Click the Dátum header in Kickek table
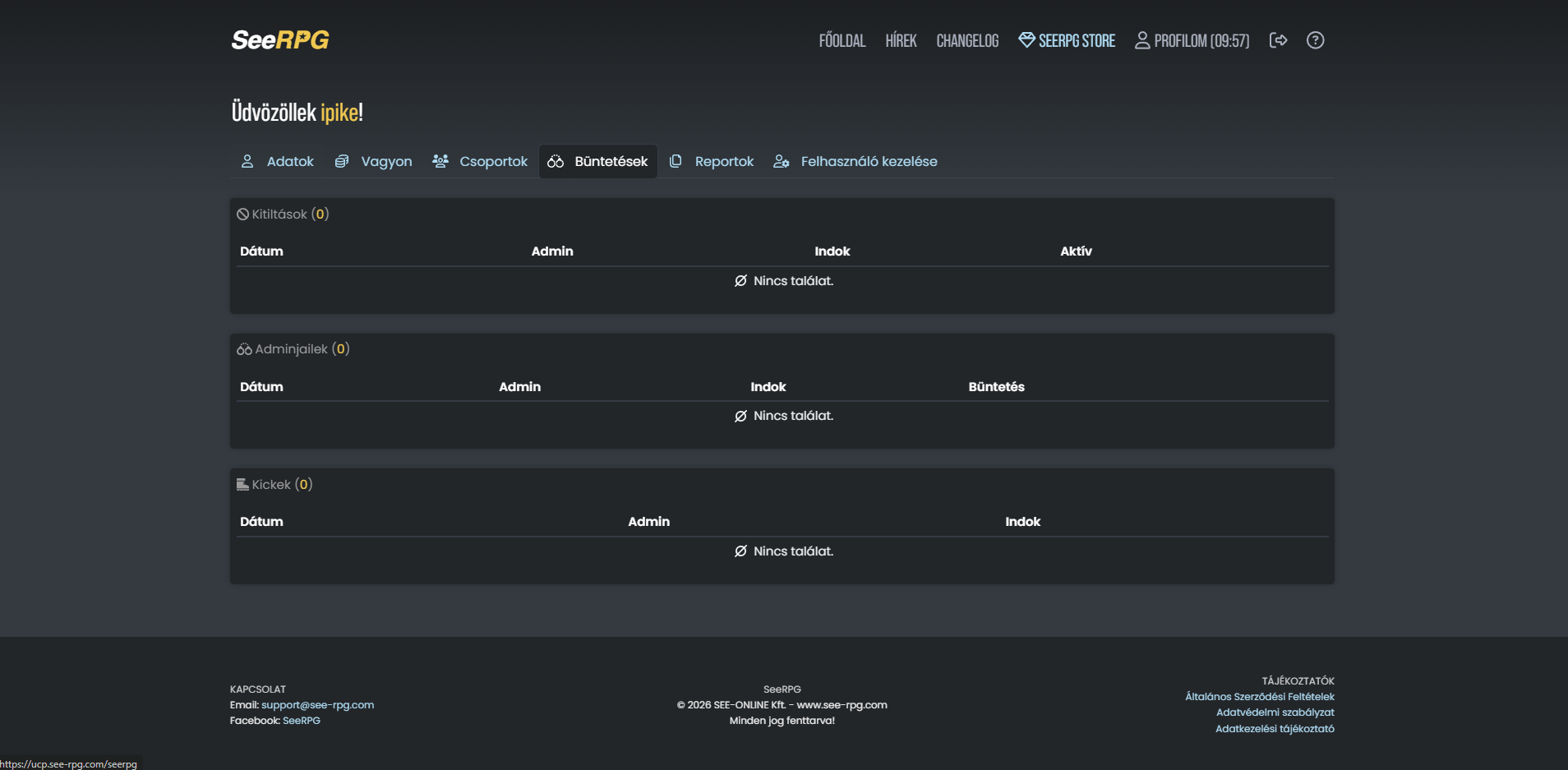This screenshot has width=1568, height=770. coord(261,522)
